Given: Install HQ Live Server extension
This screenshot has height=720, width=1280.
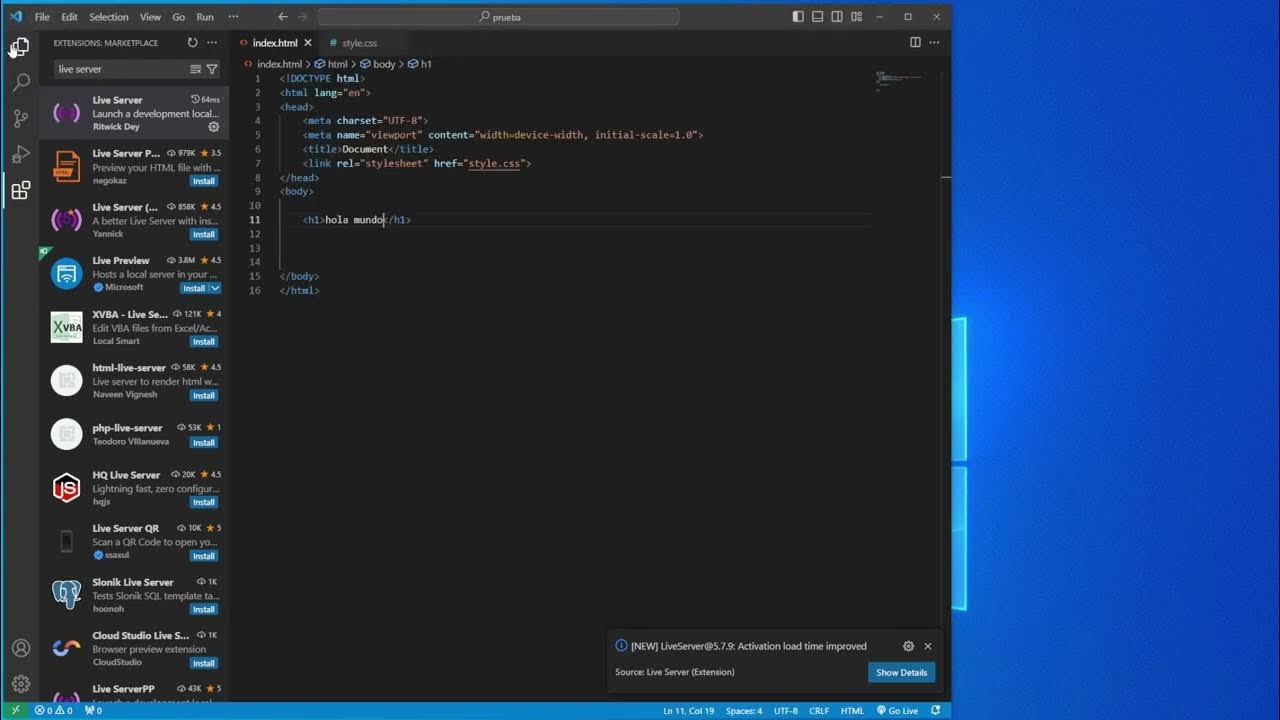Looking at the screenshot, I should point(204,502).
